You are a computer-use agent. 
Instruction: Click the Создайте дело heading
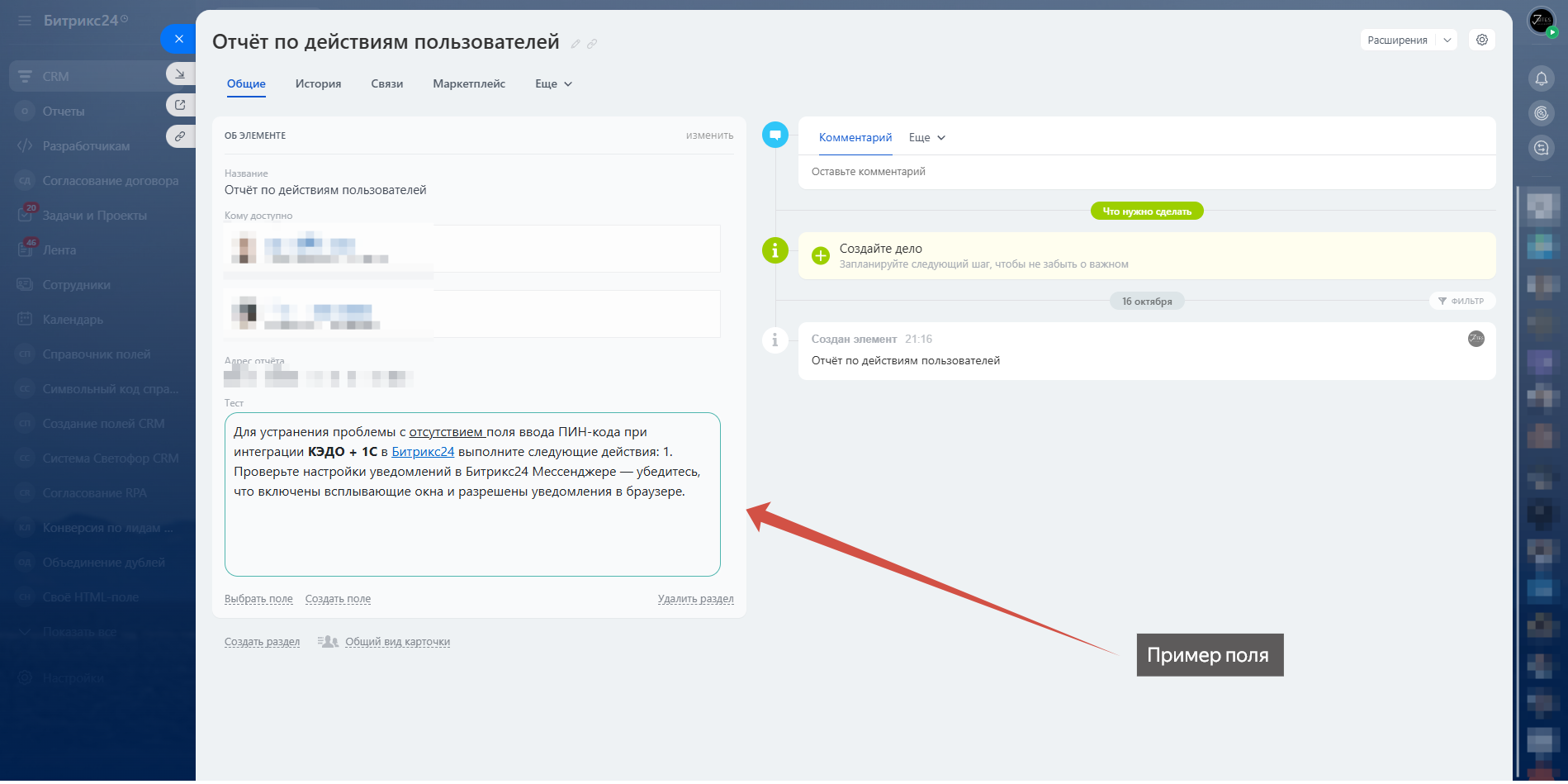point(881,249)
